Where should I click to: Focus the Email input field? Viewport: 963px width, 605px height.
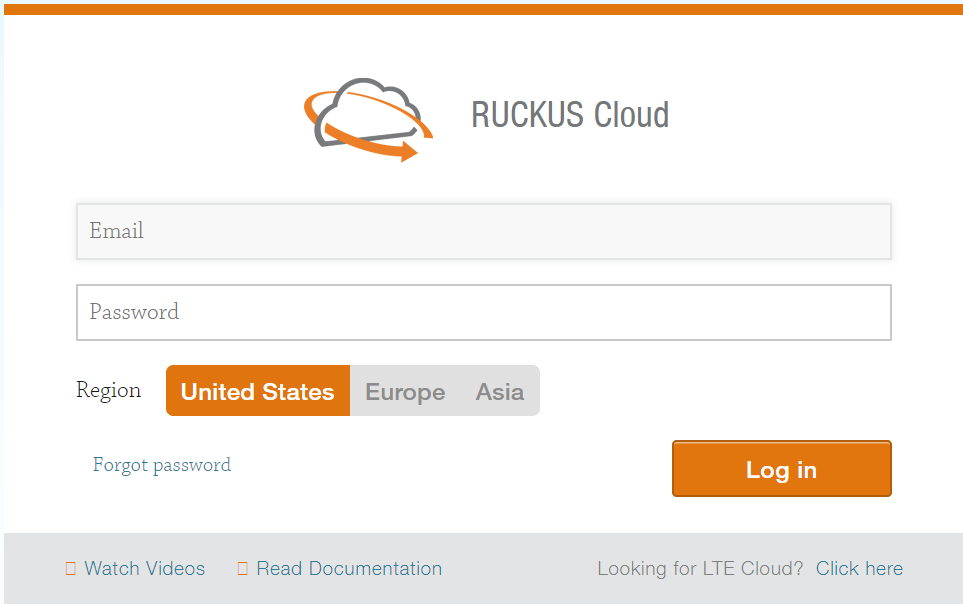point(483,231)
